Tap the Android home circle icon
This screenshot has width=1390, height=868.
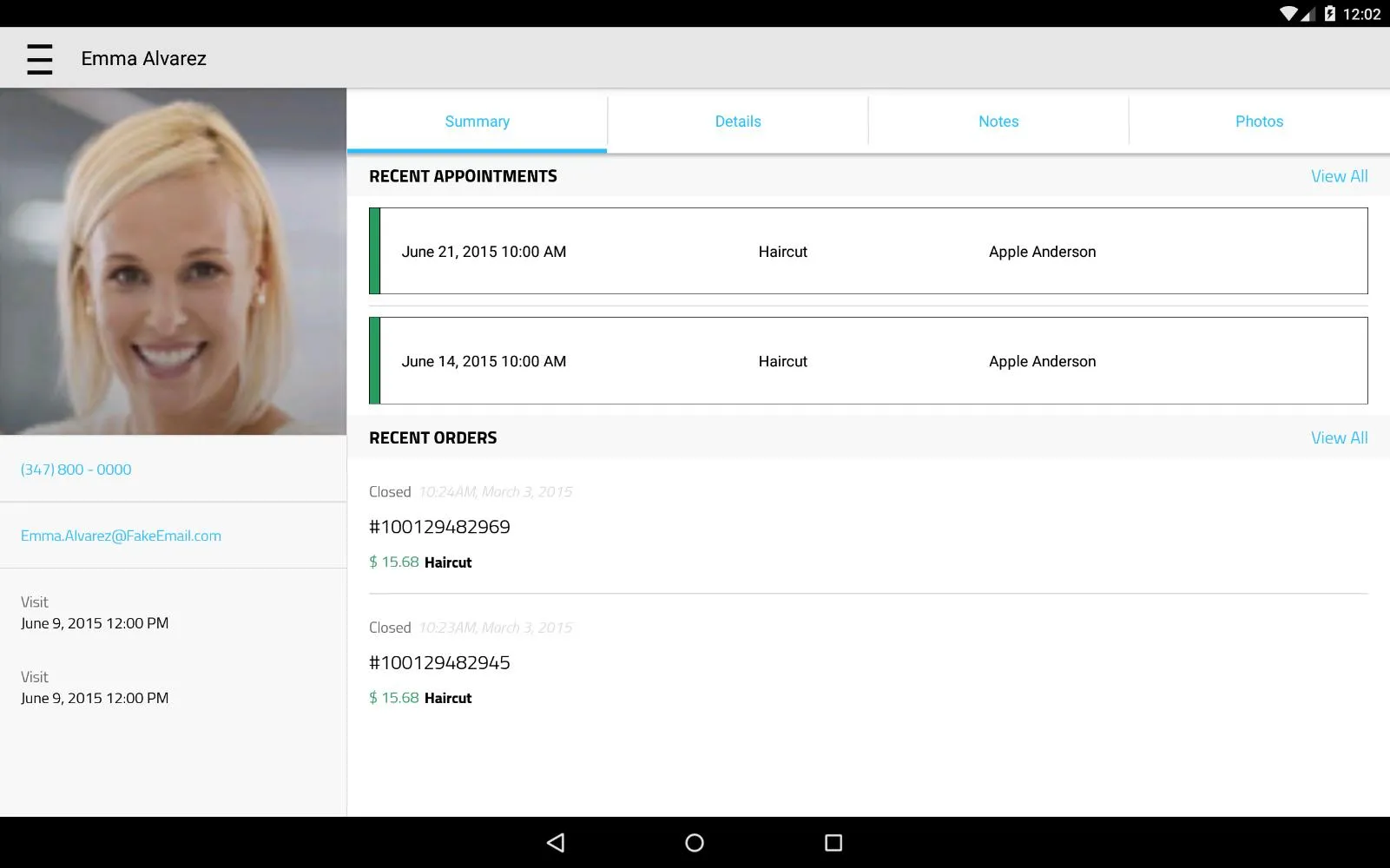[694, 842]
